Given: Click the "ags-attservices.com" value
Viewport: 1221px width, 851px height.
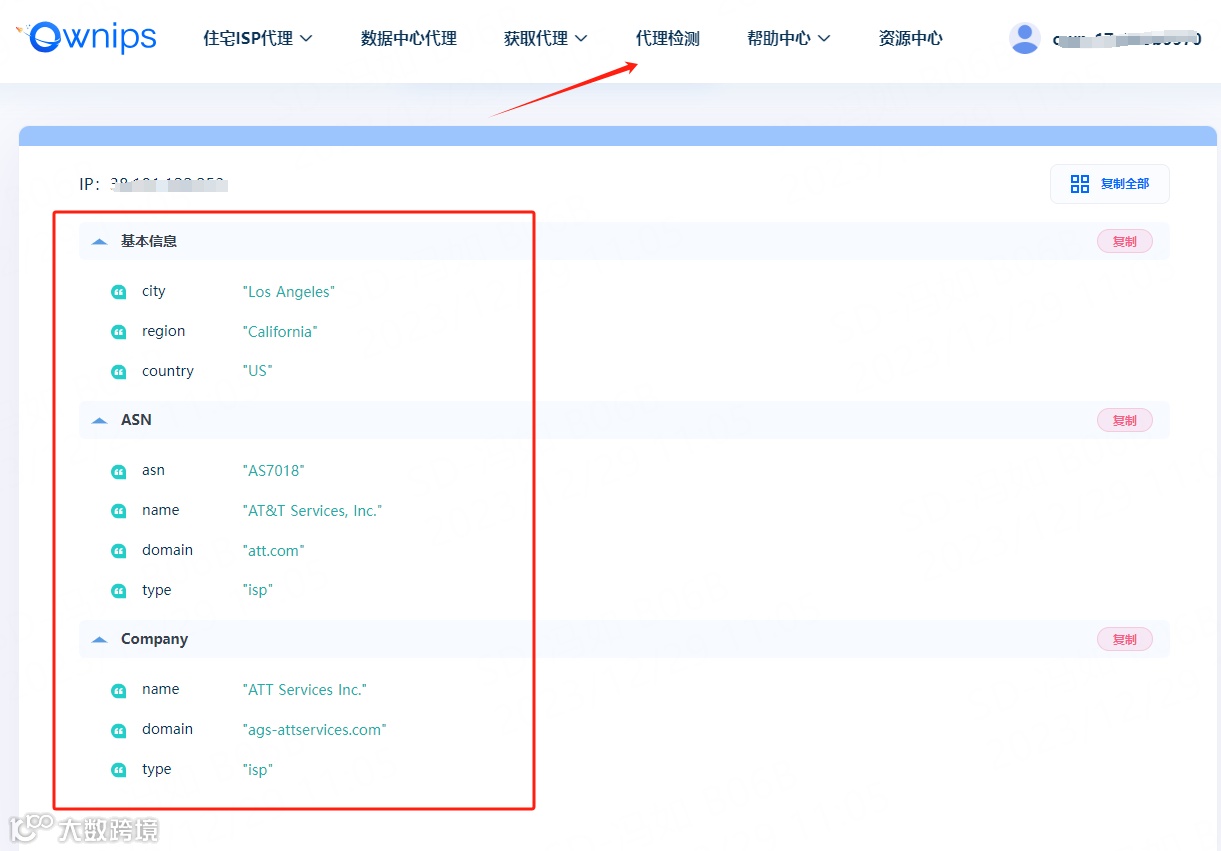Looking at the screenshot, I should (x=314, y=730).
